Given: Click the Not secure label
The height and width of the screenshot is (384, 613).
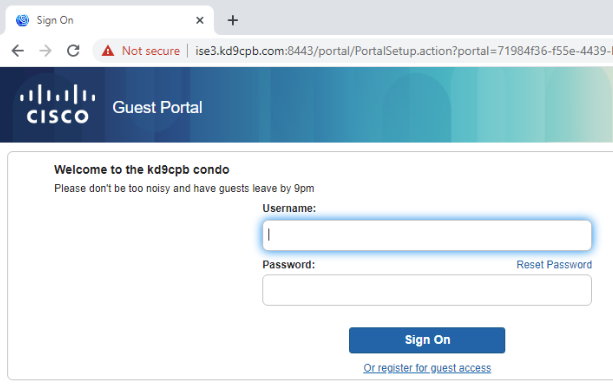Looking at the screenshot, I should (151, 51).
